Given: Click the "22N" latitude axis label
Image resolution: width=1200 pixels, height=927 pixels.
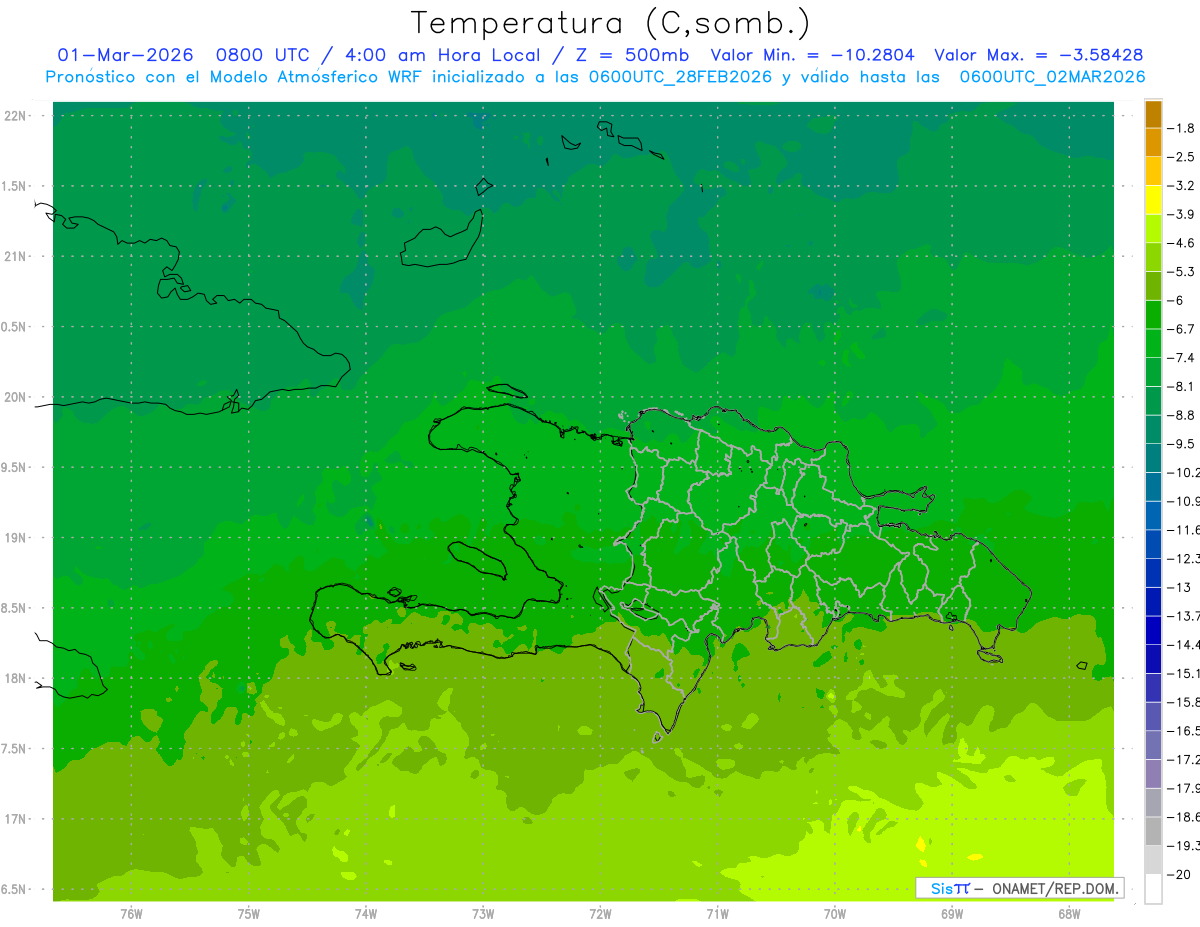Looking at the screenshot, I should [x=15, y=116].
